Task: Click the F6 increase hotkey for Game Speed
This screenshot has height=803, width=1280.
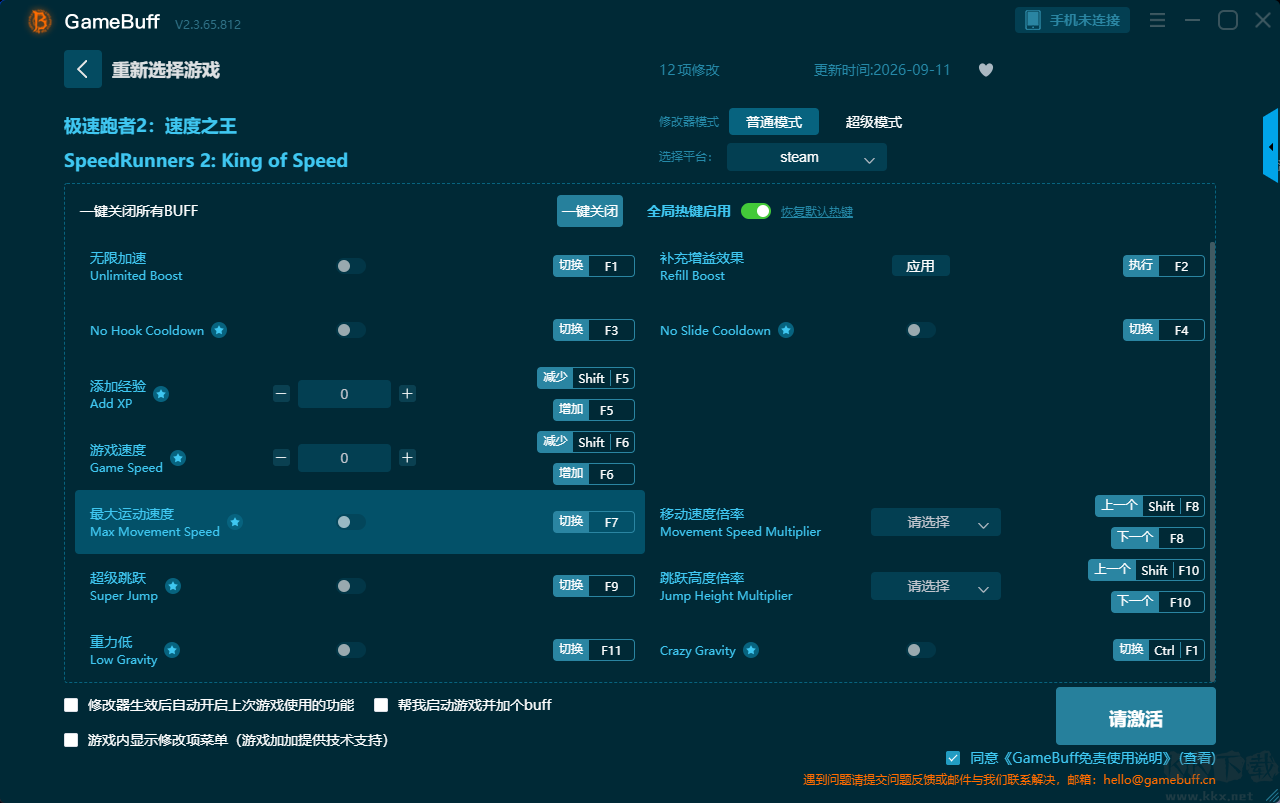Action: (x=594, y=474)
